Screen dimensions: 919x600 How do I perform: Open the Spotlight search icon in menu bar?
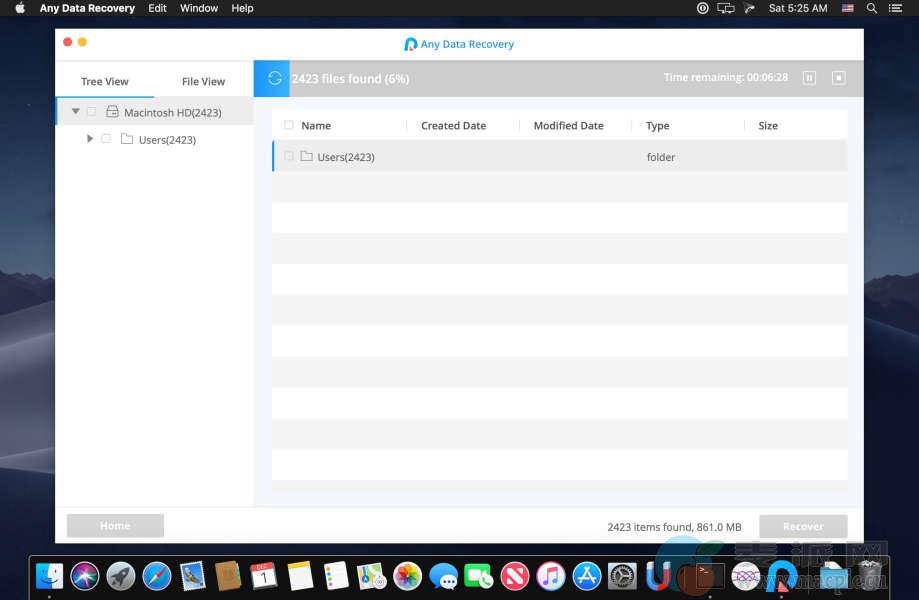pos(872,8)
